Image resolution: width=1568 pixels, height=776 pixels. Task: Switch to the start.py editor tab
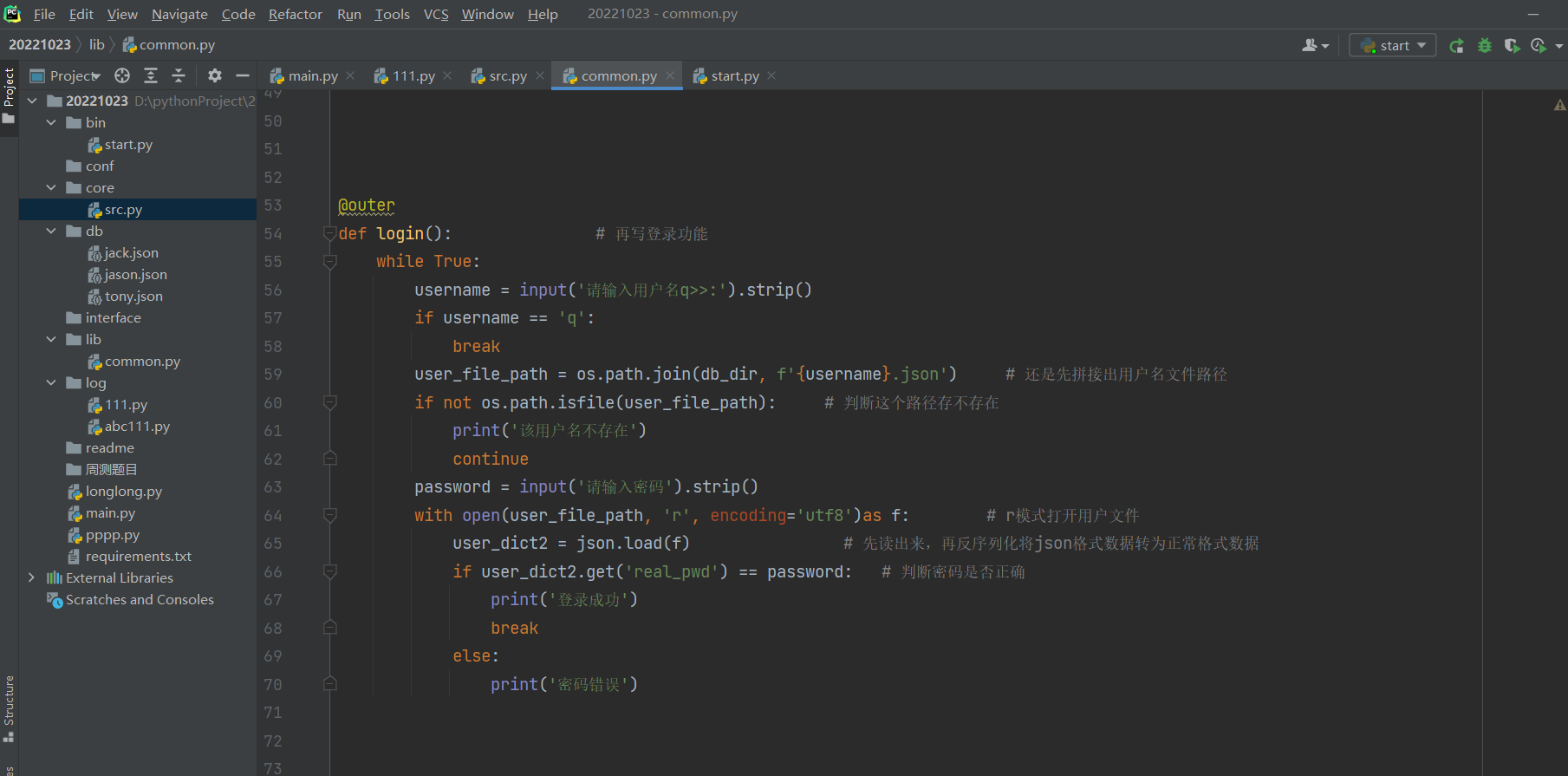coord(726,75)
